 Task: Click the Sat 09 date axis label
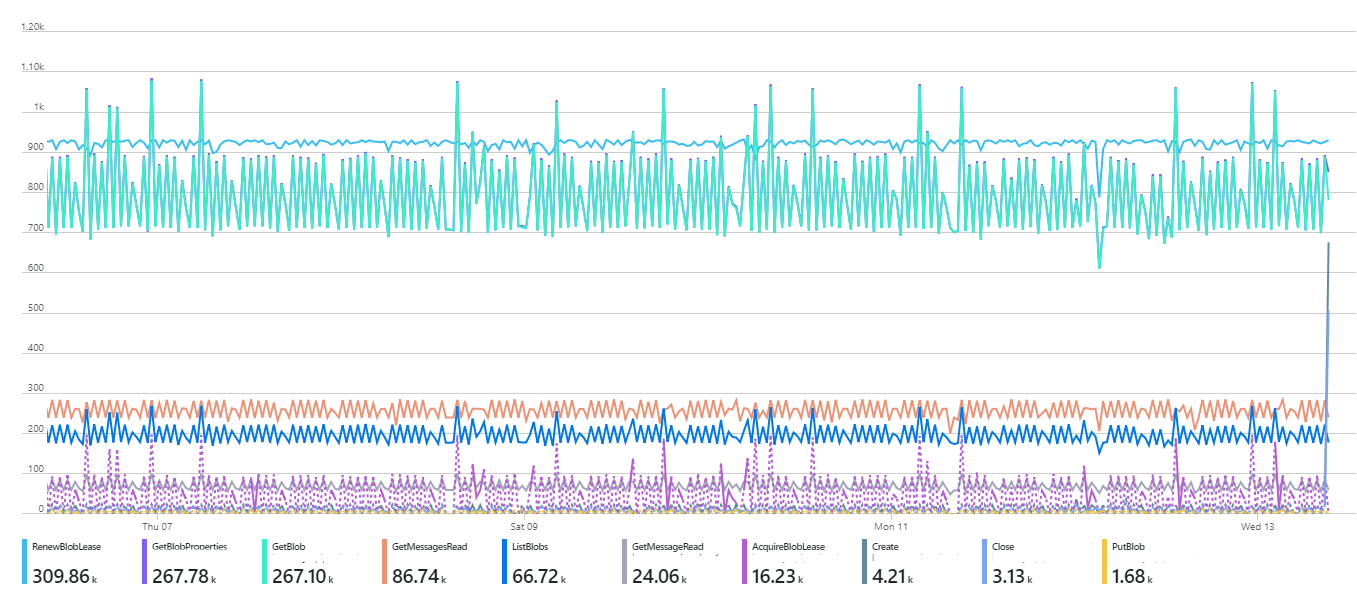pyautogui.click(x=524, y=525)
